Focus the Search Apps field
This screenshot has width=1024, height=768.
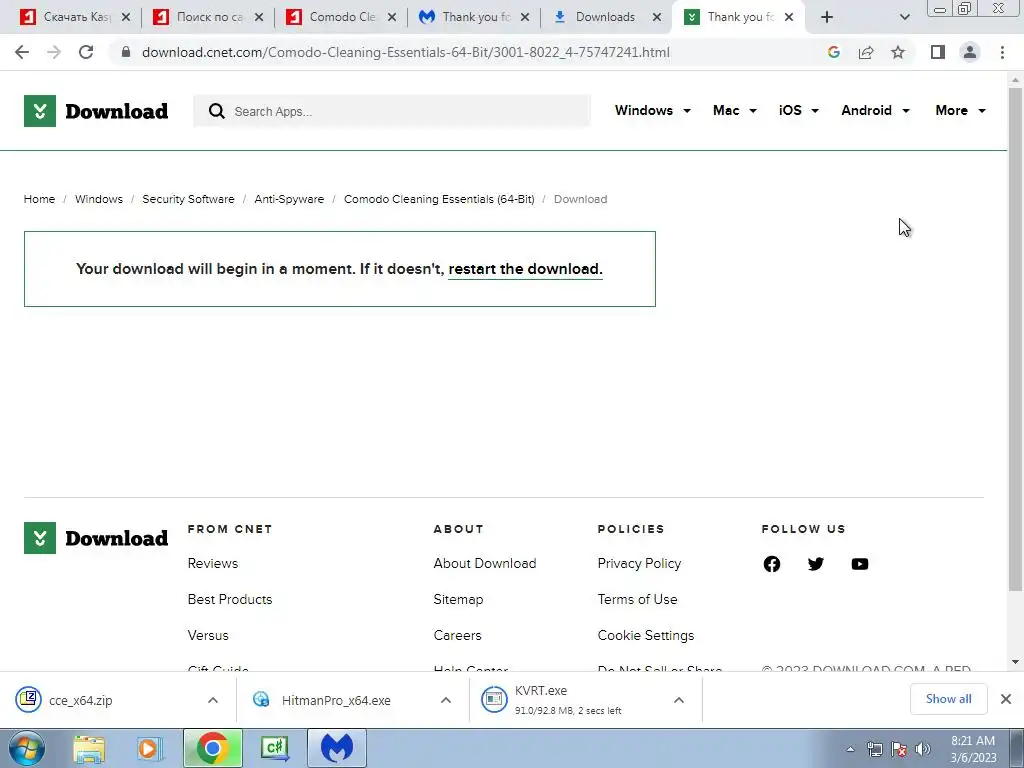(392, 111)
